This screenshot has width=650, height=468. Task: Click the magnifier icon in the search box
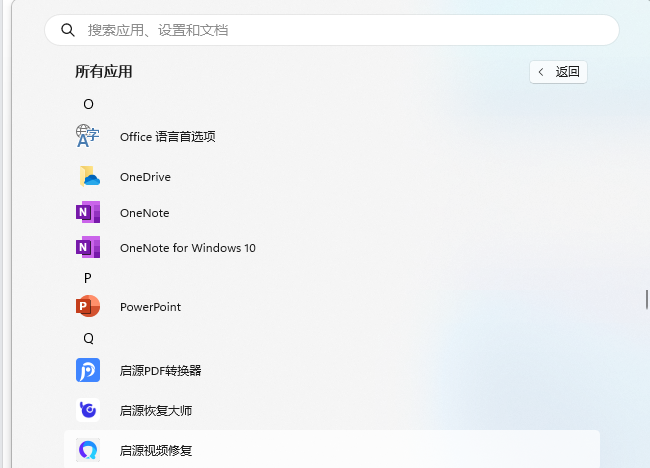click(68, 30)
